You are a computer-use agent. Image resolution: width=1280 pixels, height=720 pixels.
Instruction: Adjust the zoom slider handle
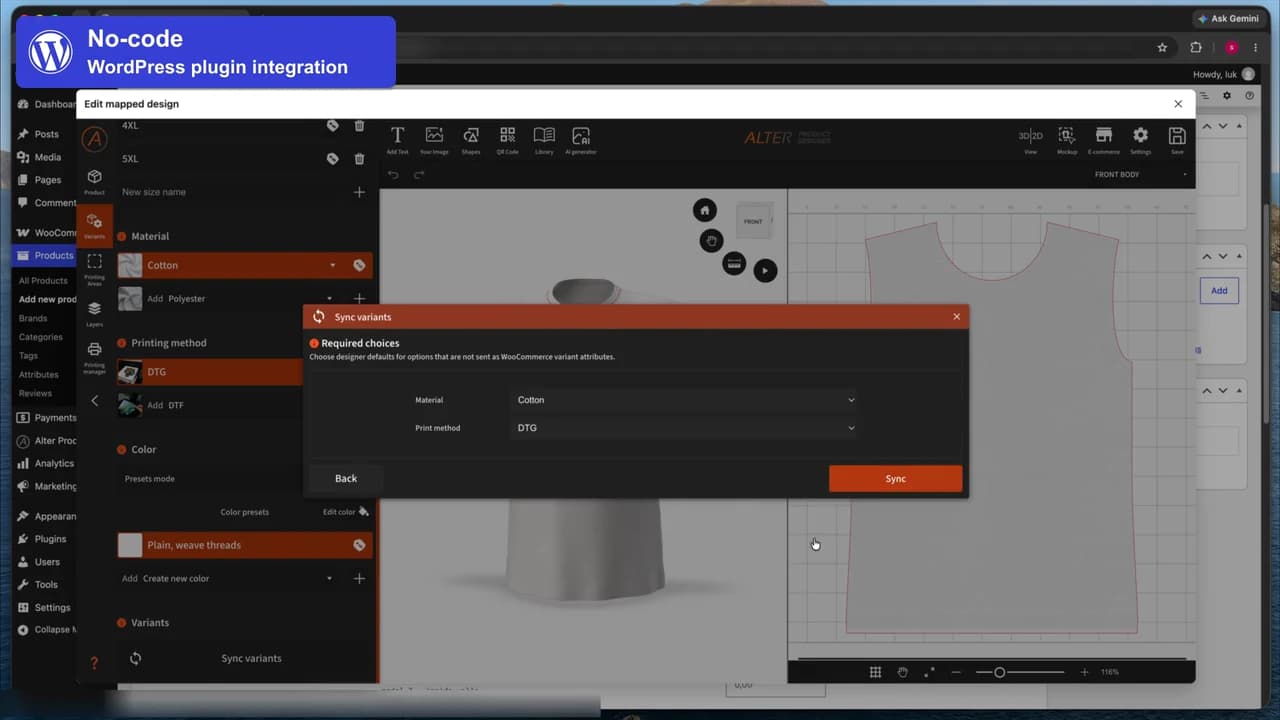[x=999, y=672]
